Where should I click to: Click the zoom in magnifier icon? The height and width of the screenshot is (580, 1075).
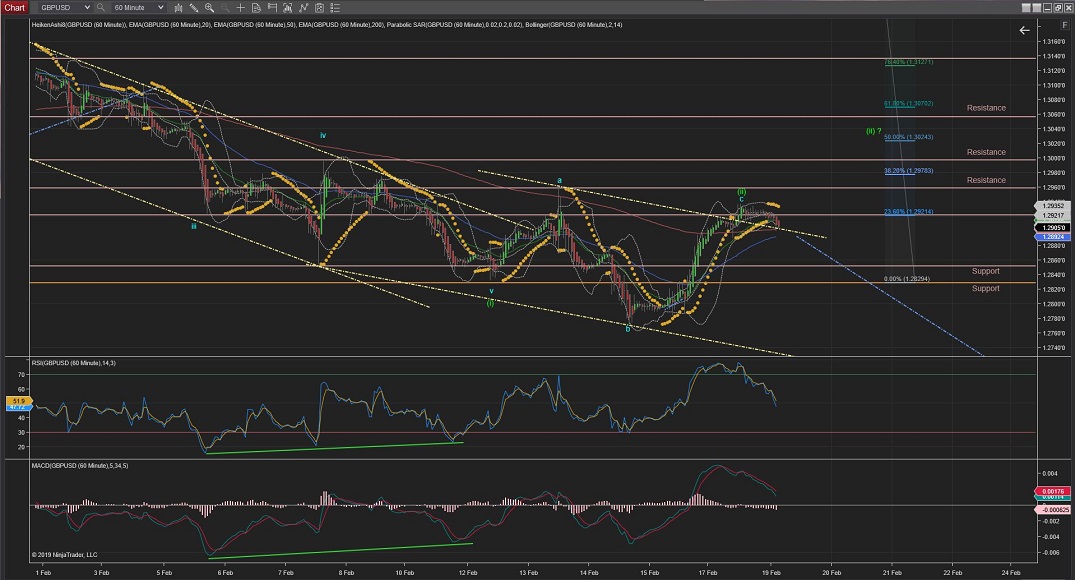tap(209, 8)
